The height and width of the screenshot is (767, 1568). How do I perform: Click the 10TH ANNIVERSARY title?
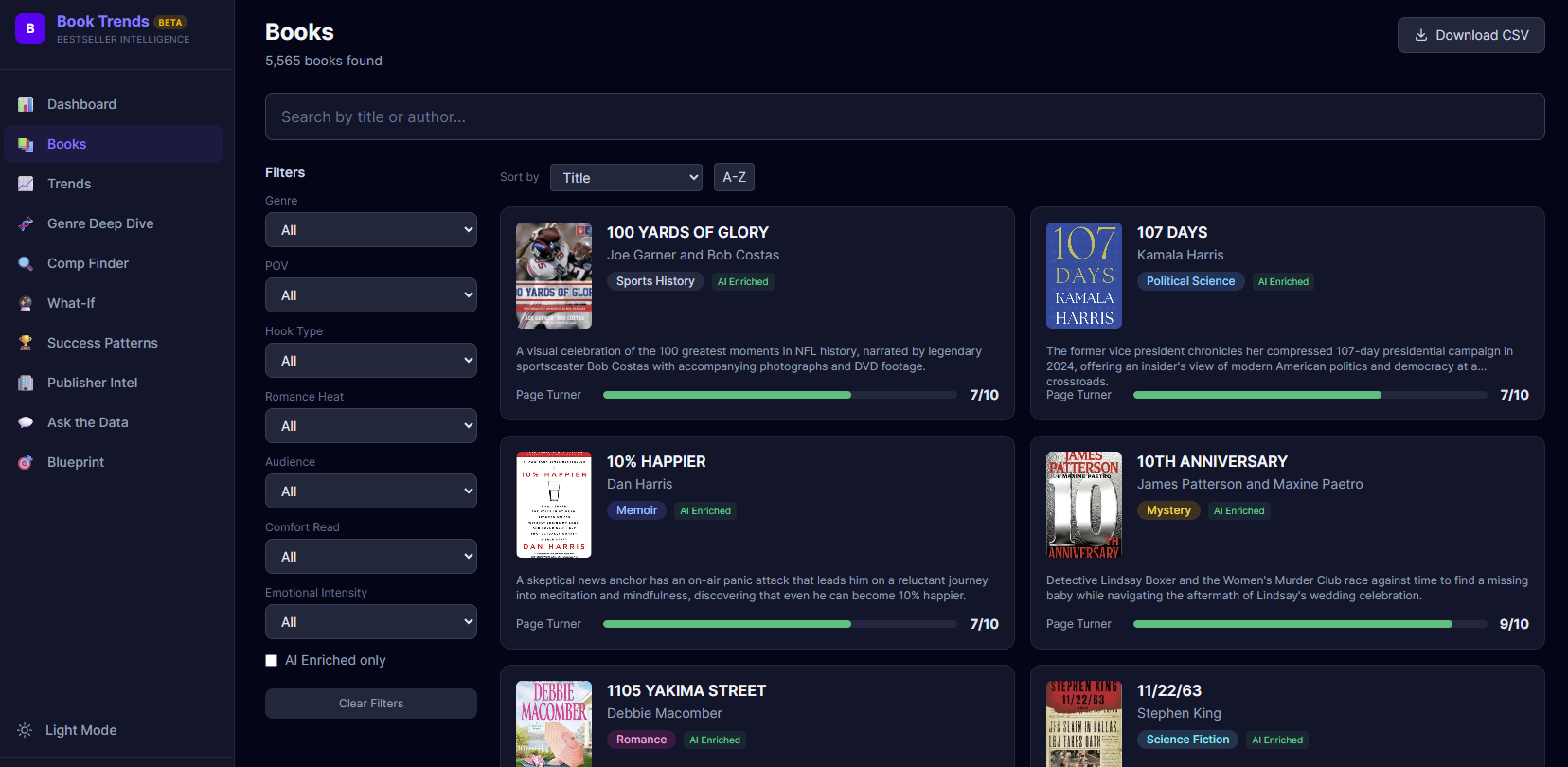(x=1212, y=461)
